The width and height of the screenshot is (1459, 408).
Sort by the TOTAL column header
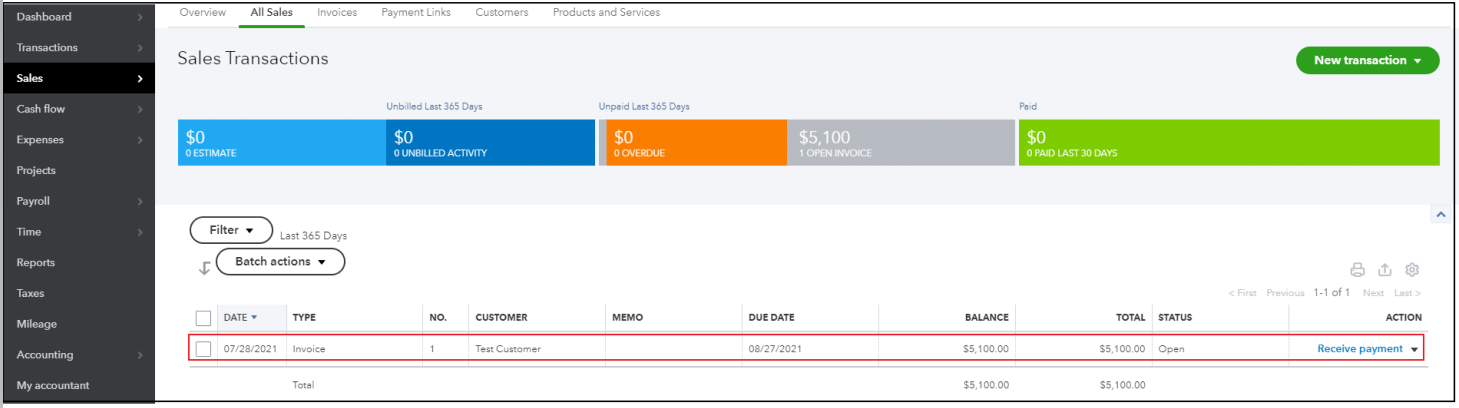point(1131,318)
